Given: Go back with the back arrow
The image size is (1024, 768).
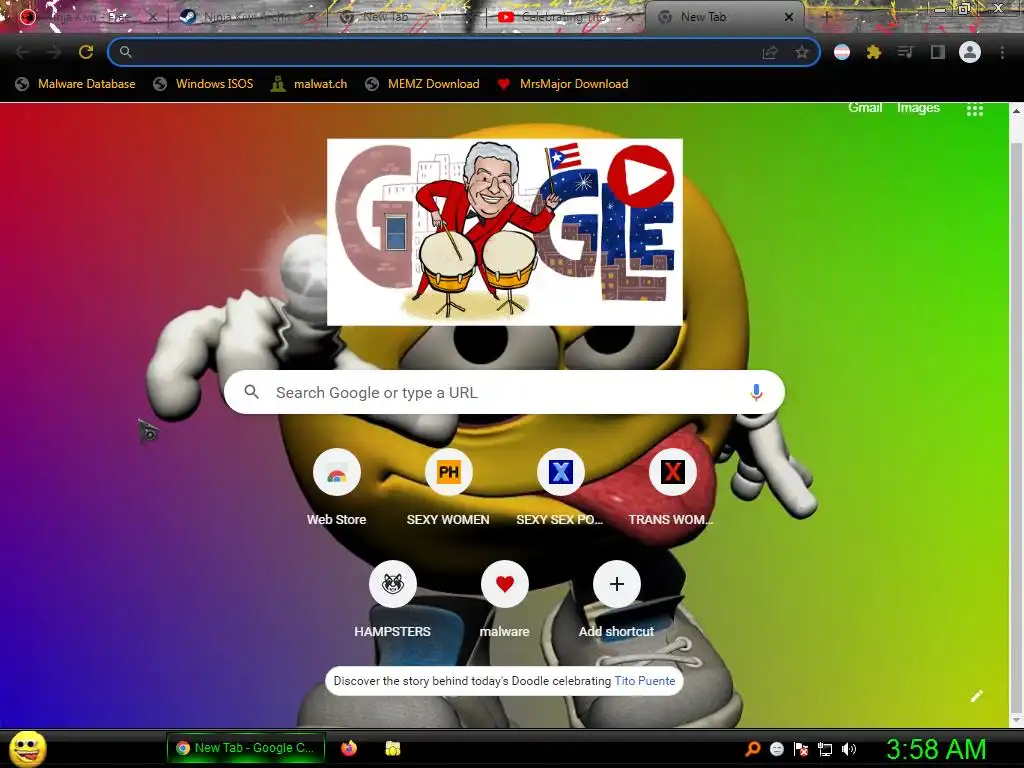Looking at the screenshot, I should pos(22,52).
